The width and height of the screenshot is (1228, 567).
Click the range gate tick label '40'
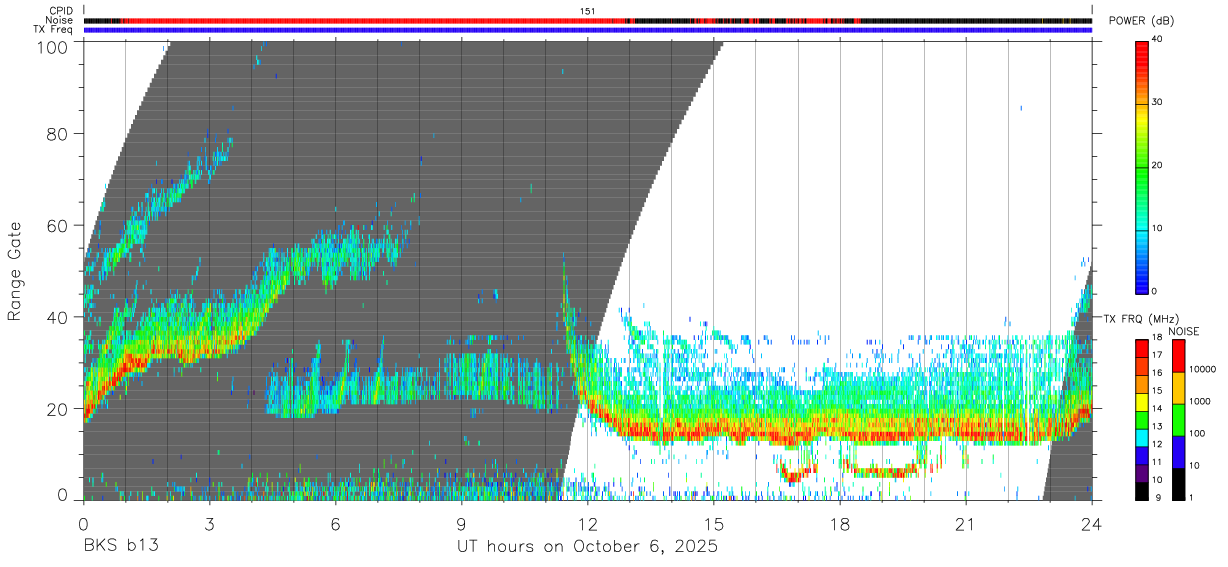pos(58,317)
